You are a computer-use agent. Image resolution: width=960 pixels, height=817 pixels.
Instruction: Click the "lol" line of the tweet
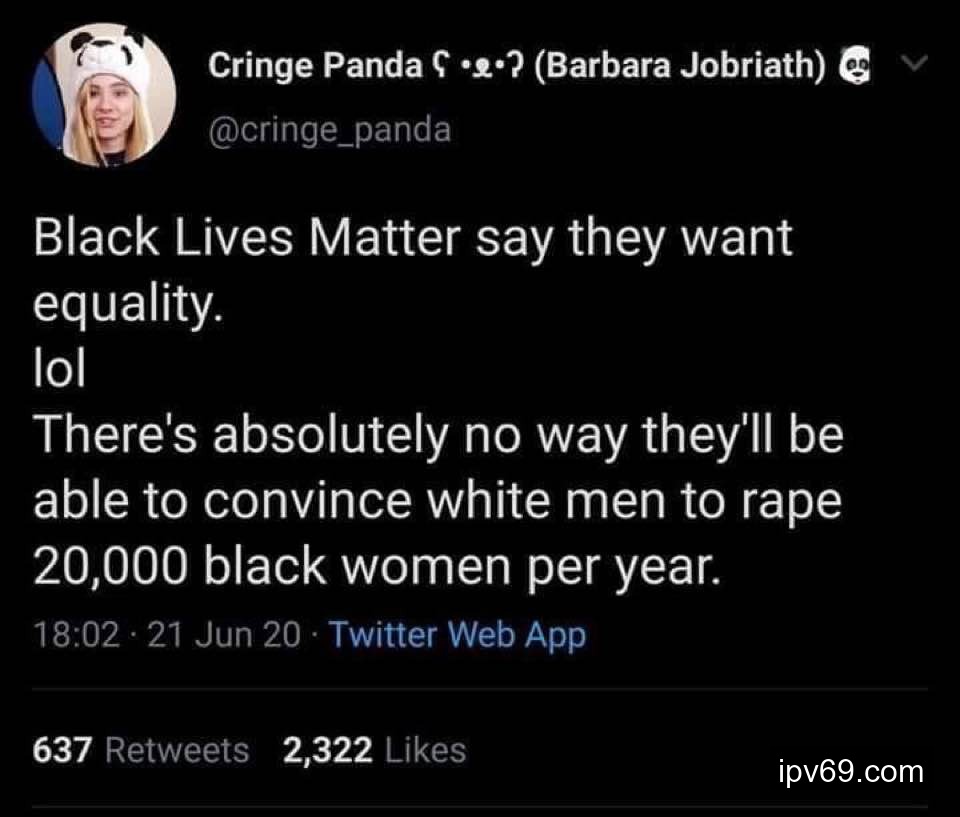60,370
